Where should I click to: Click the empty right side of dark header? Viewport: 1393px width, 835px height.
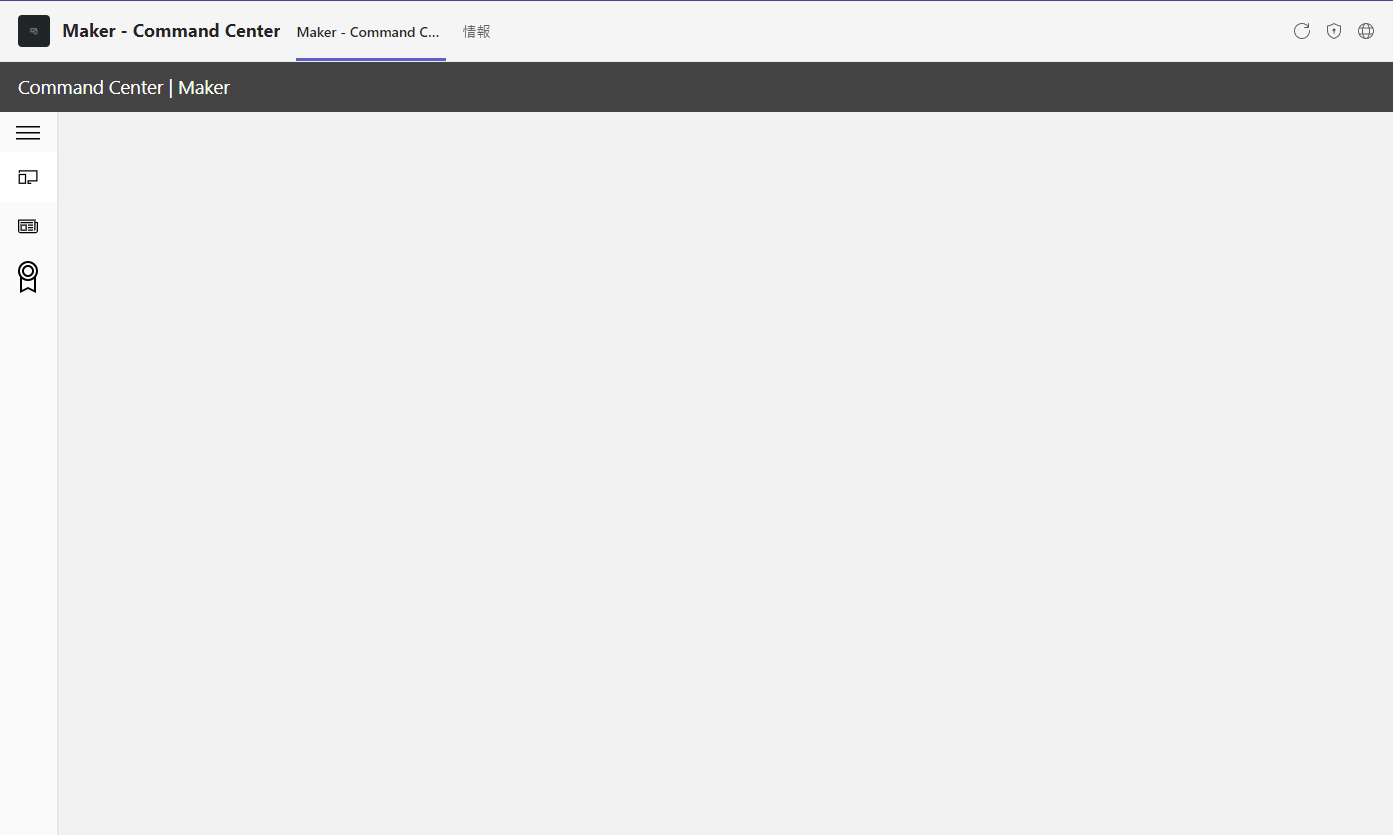pos(900,87)
